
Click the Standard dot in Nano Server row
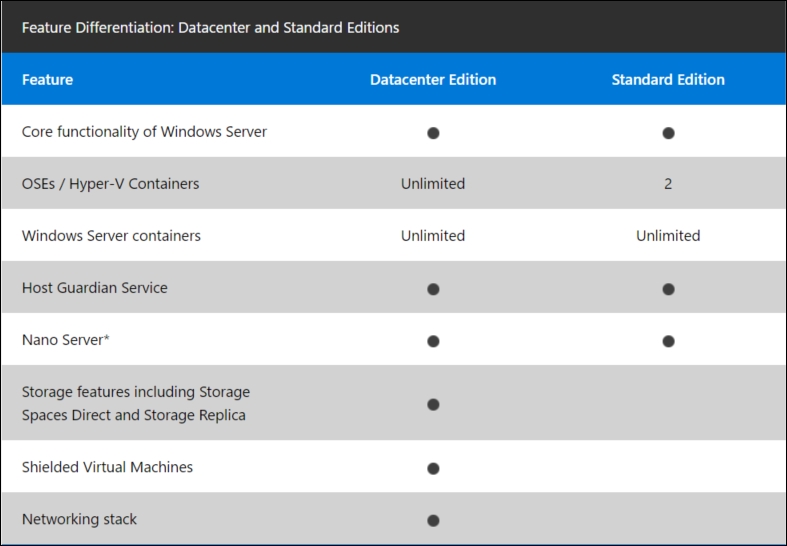pyautogui.click(x=668, y=341)
